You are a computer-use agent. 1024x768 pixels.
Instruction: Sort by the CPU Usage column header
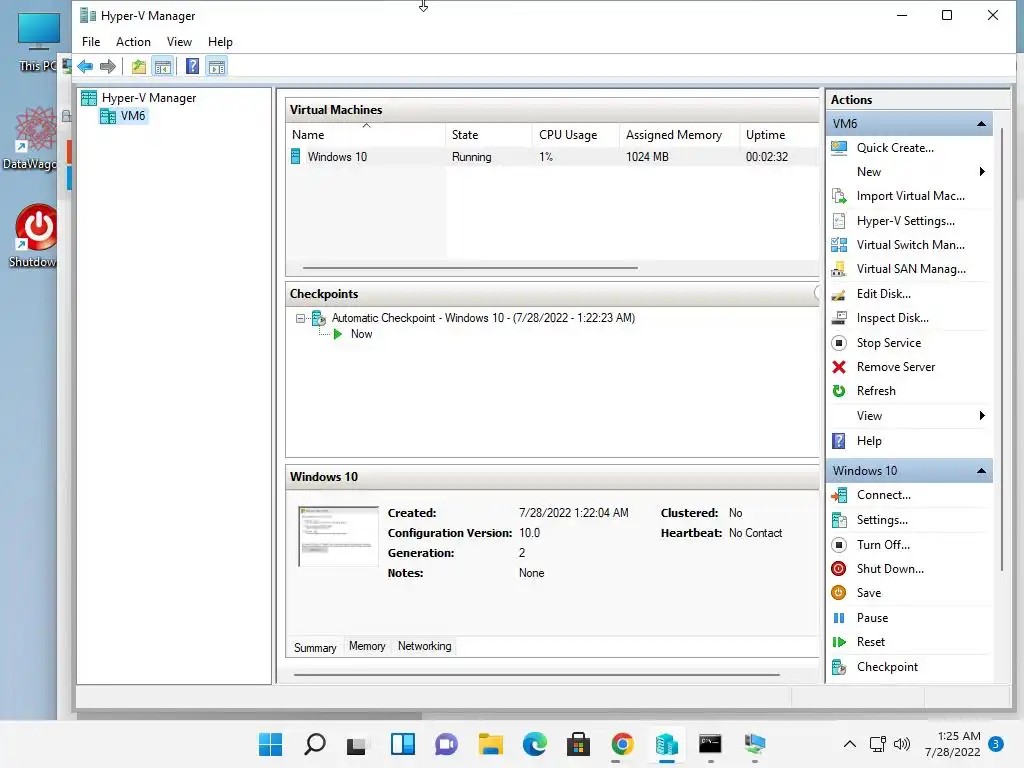575,135
